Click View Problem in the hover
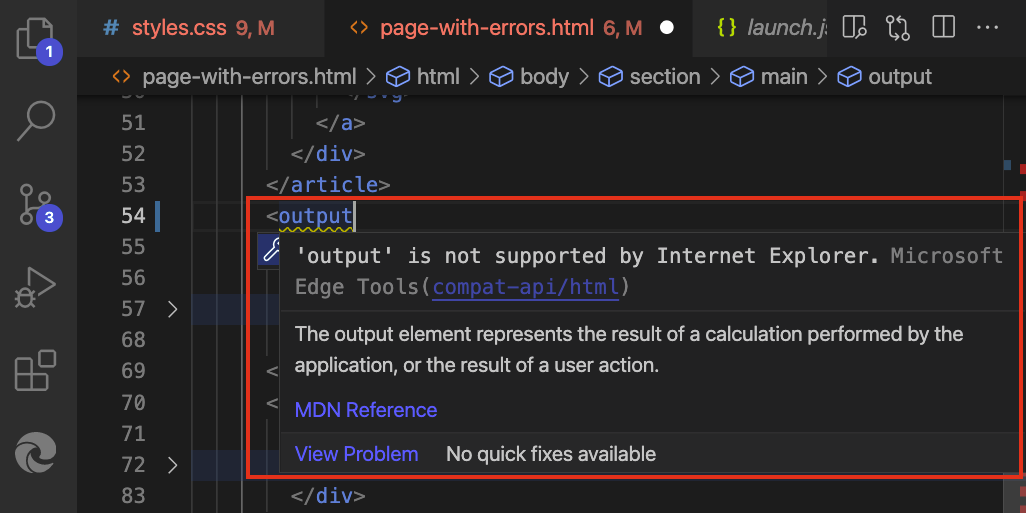This screenshot has width=1026, height=513. click(357, 453)
